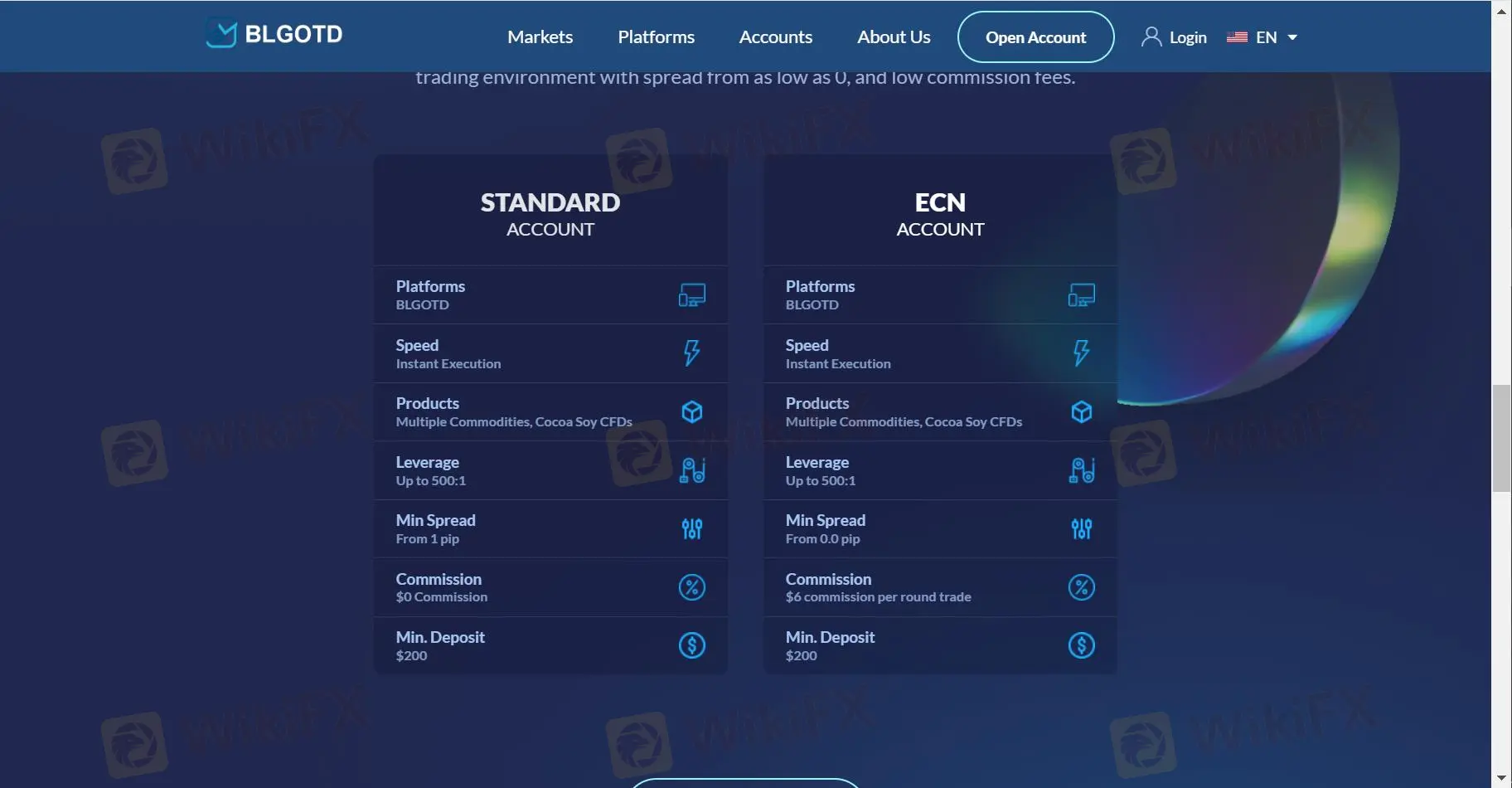Open the Markets menu item
Image resolution: width=1512 pixels, height=788 pixels.
[x=539, y=36]
